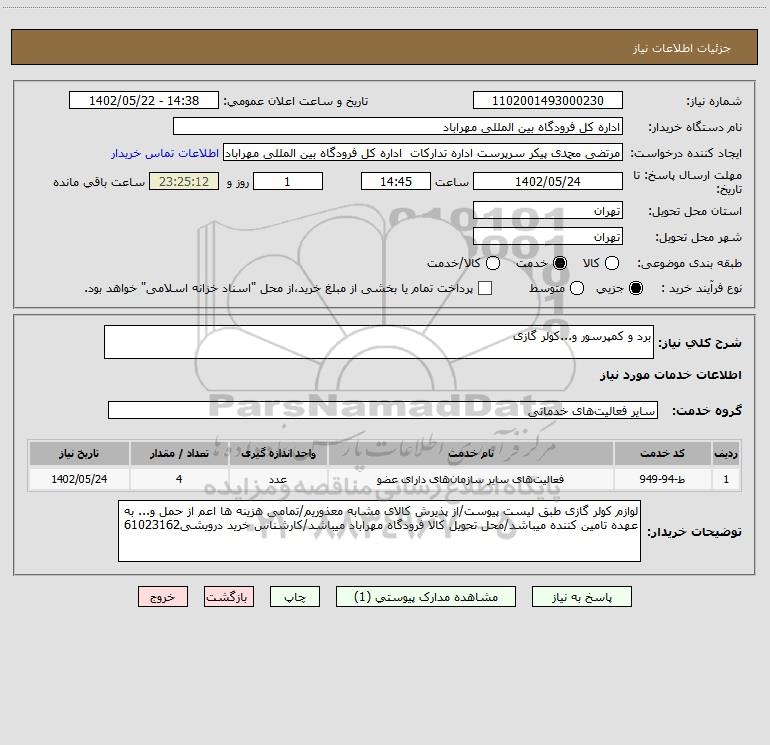The width and height of the screenshot is (770, 745).
Task: Click the deadline time field 14:45
Action: tap(396, 181)
